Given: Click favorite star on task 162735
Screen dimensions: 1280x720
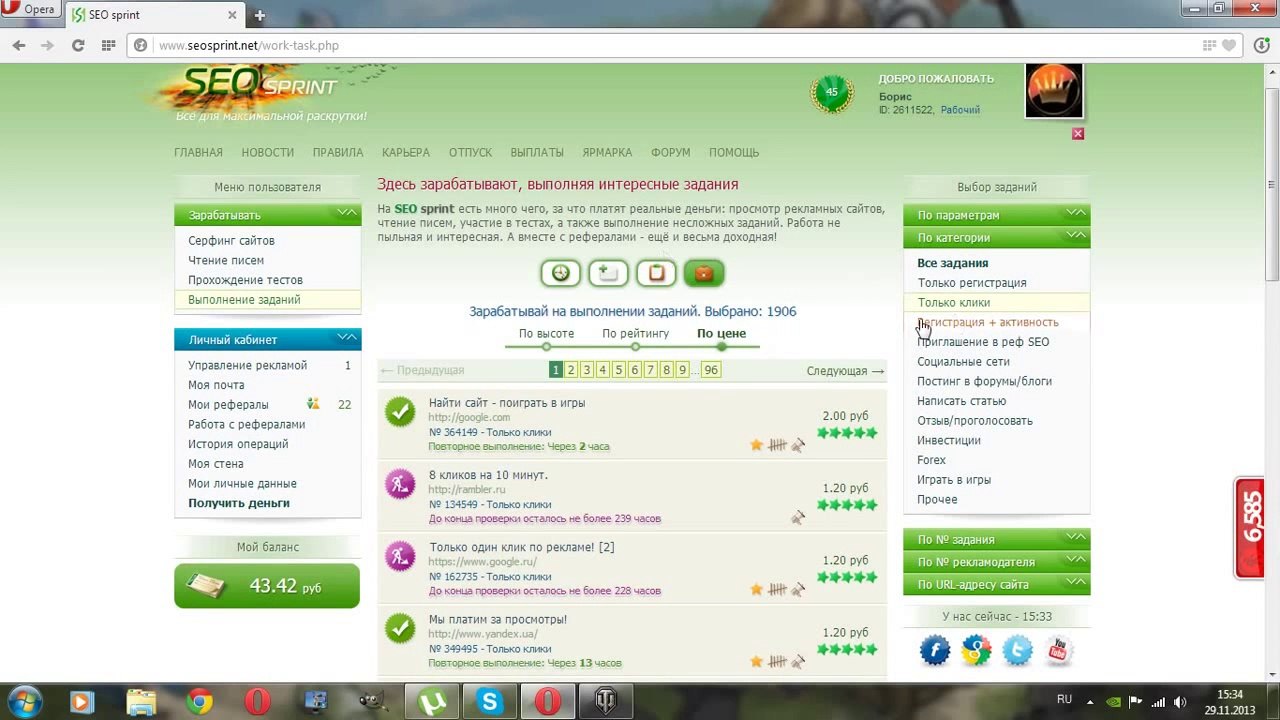Looking at the screenshot, I should click(757, 590).
